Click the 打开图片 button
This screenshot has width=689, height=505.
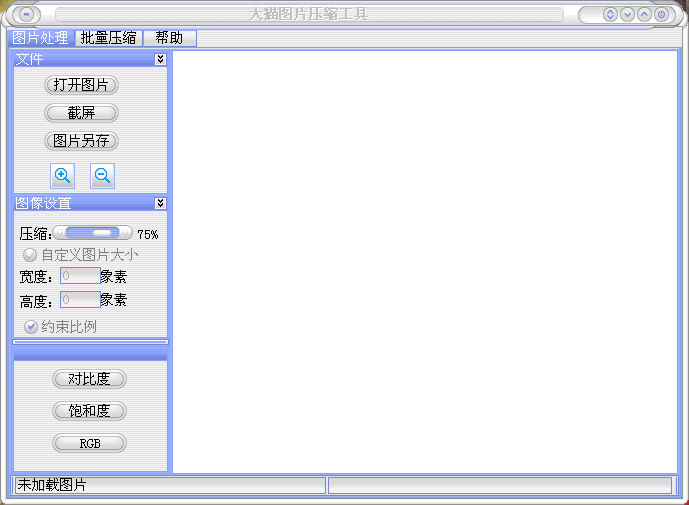(81, 85)
